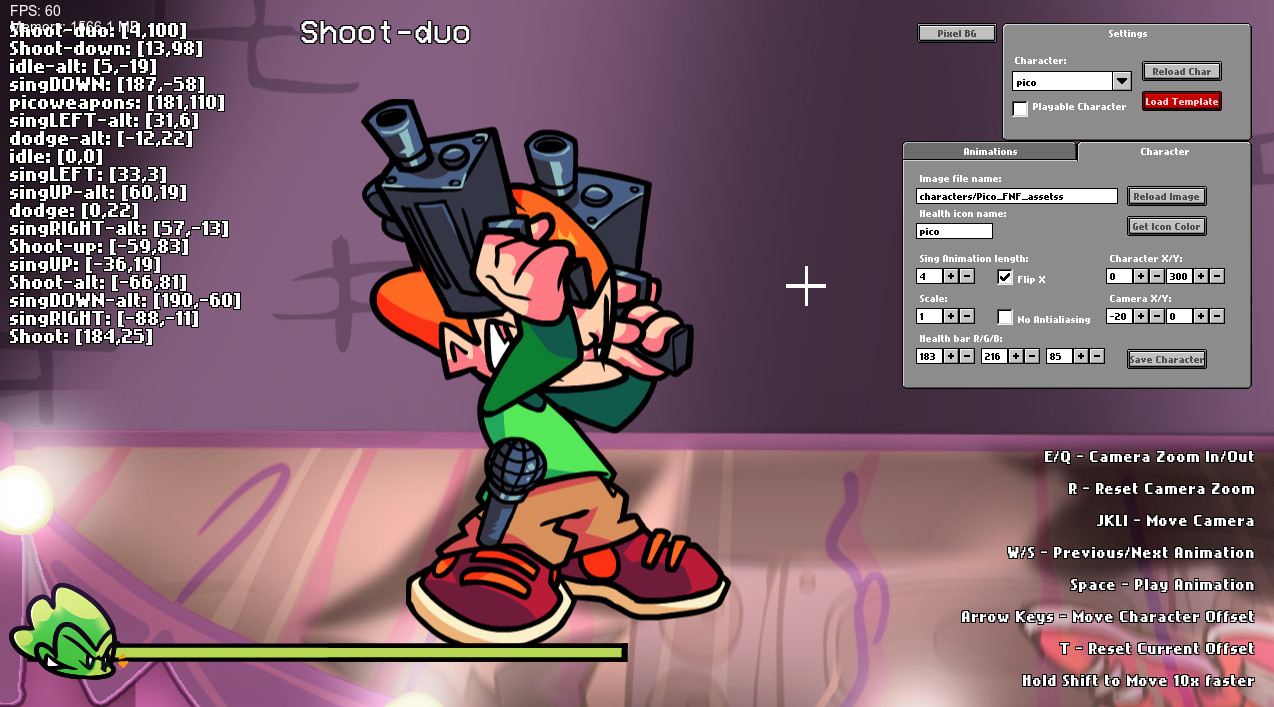Decrease Character Y with minus button
Image resolution: width=1274 pixels, height=707 pixels.
[x=1217, y=276]
